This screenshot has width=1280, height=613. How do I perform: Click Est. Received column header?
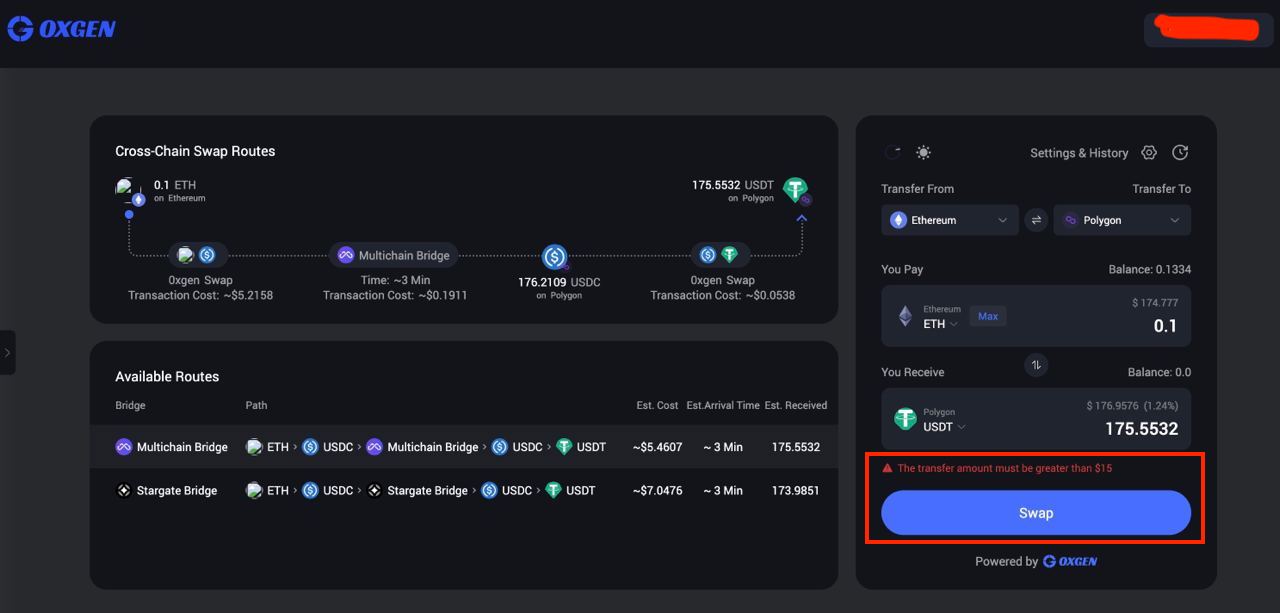coord(796,405)
